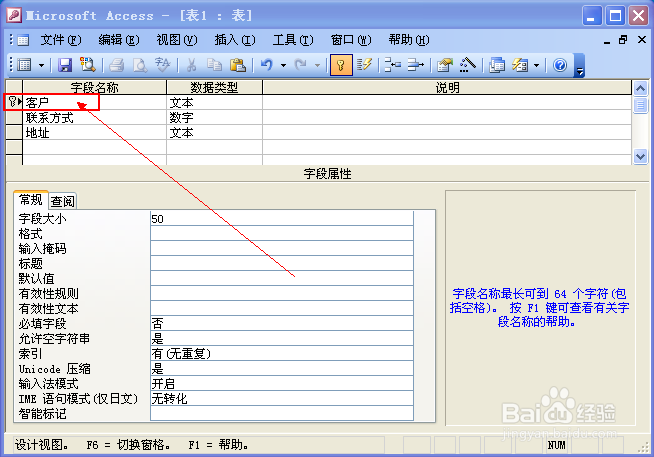
Task: Click the 标题 property input field
Action: [282, 264]
